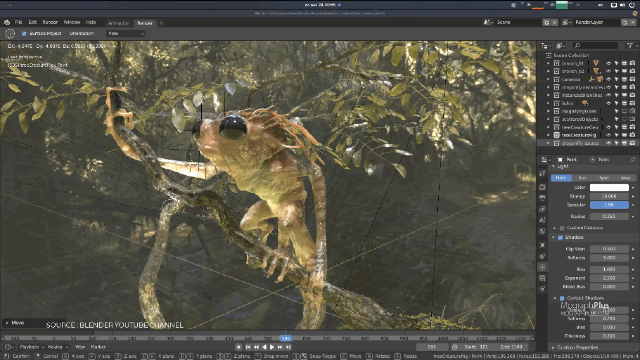Open the View Layer properties tab icon
640x360 pixels.
(542, 209)
